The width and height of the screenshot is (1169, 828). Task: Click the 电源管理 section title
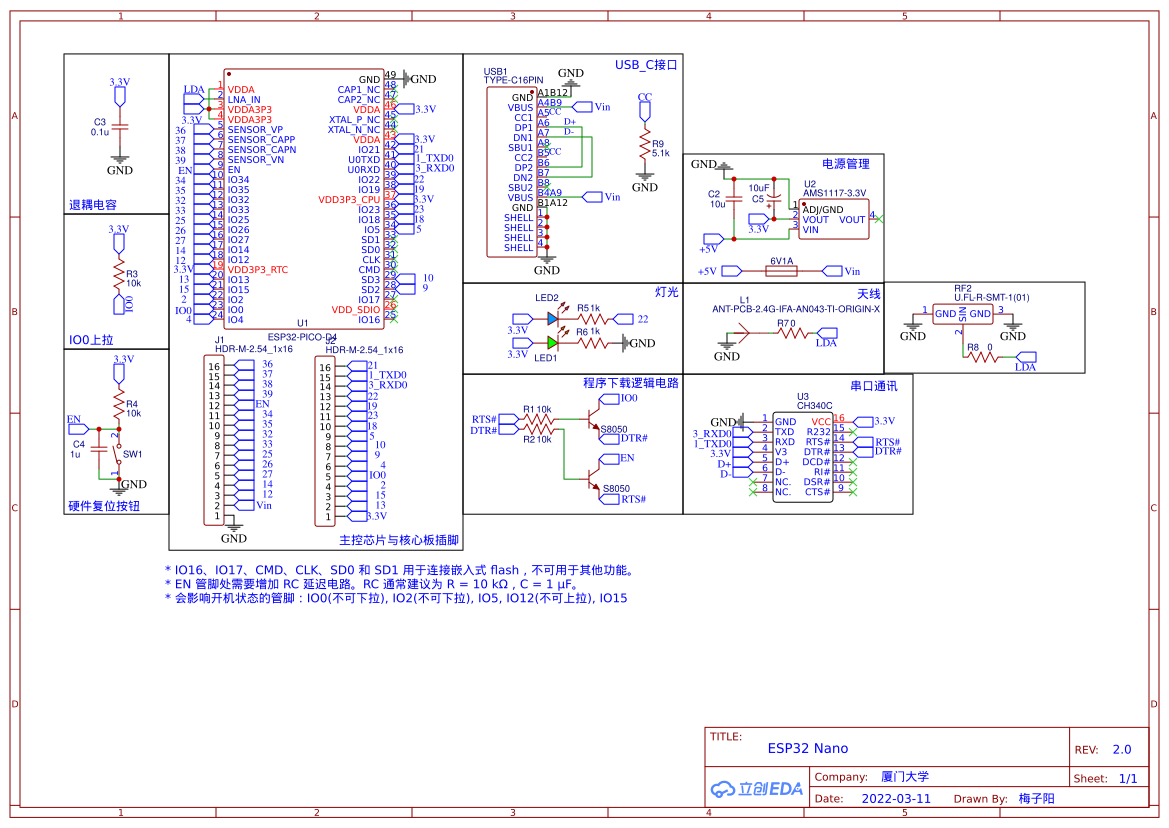pyautogui.click(x=846, y=164)
